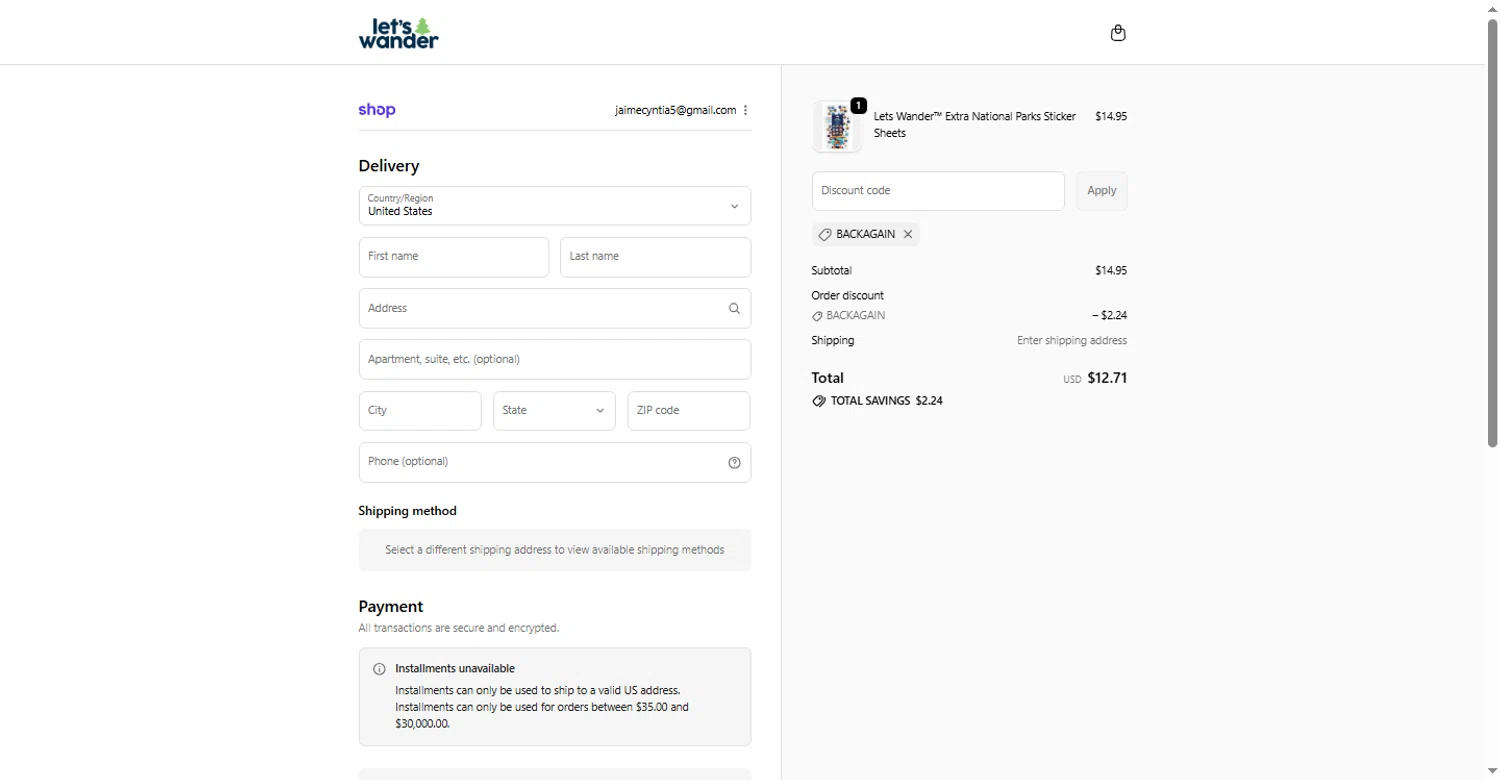This screenshot has width=1500, height=780.
Task: Open account options three-dot menu
Action: point(746,110)
